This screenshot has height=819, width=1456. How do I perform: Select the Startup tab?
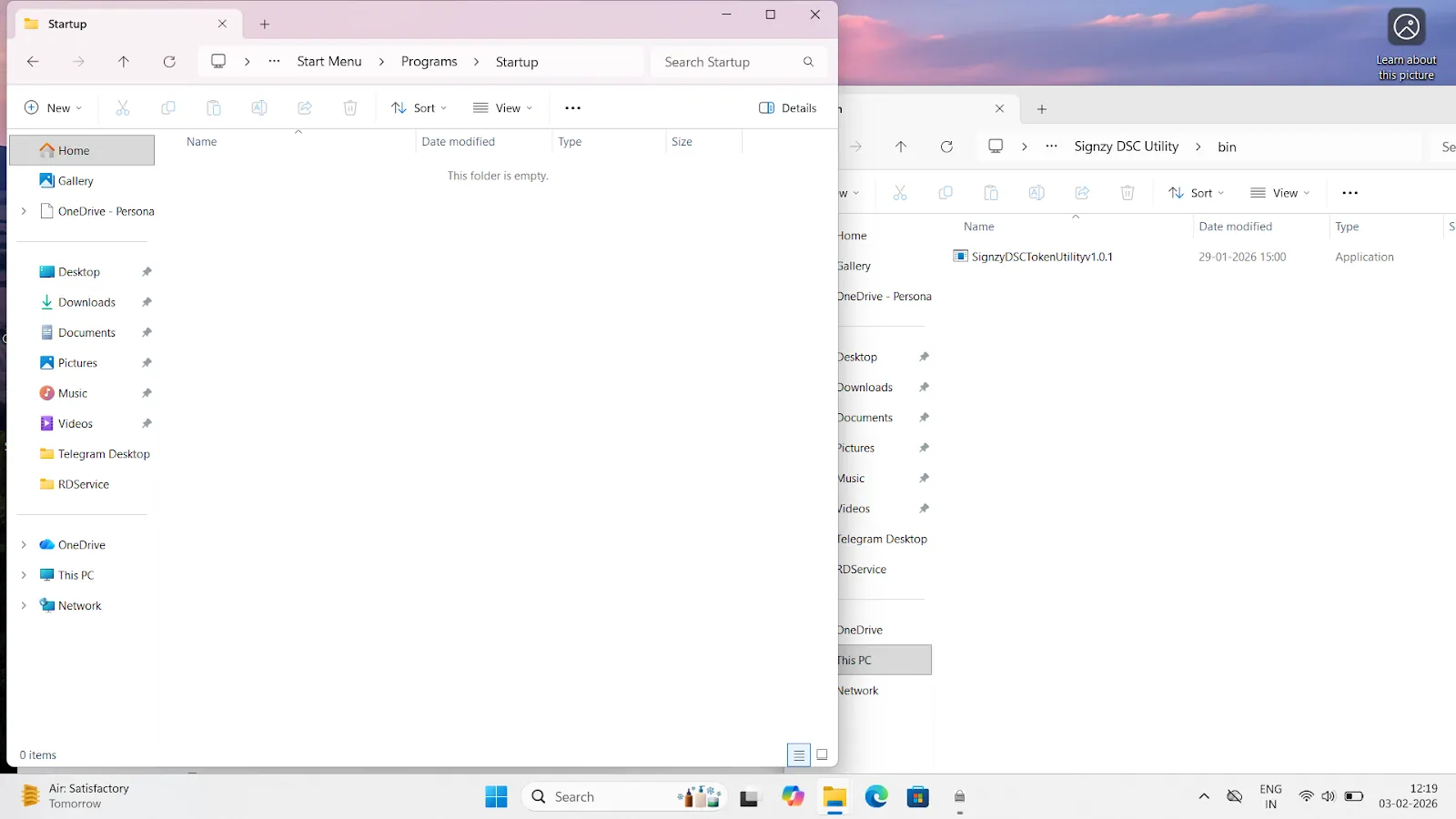(x=127, y=24)
